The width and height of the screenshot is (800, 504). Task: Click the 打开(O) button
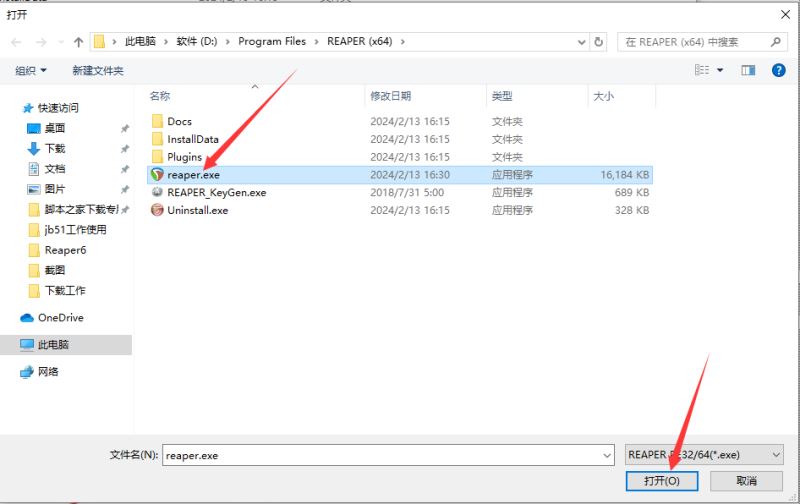(662, 481)
